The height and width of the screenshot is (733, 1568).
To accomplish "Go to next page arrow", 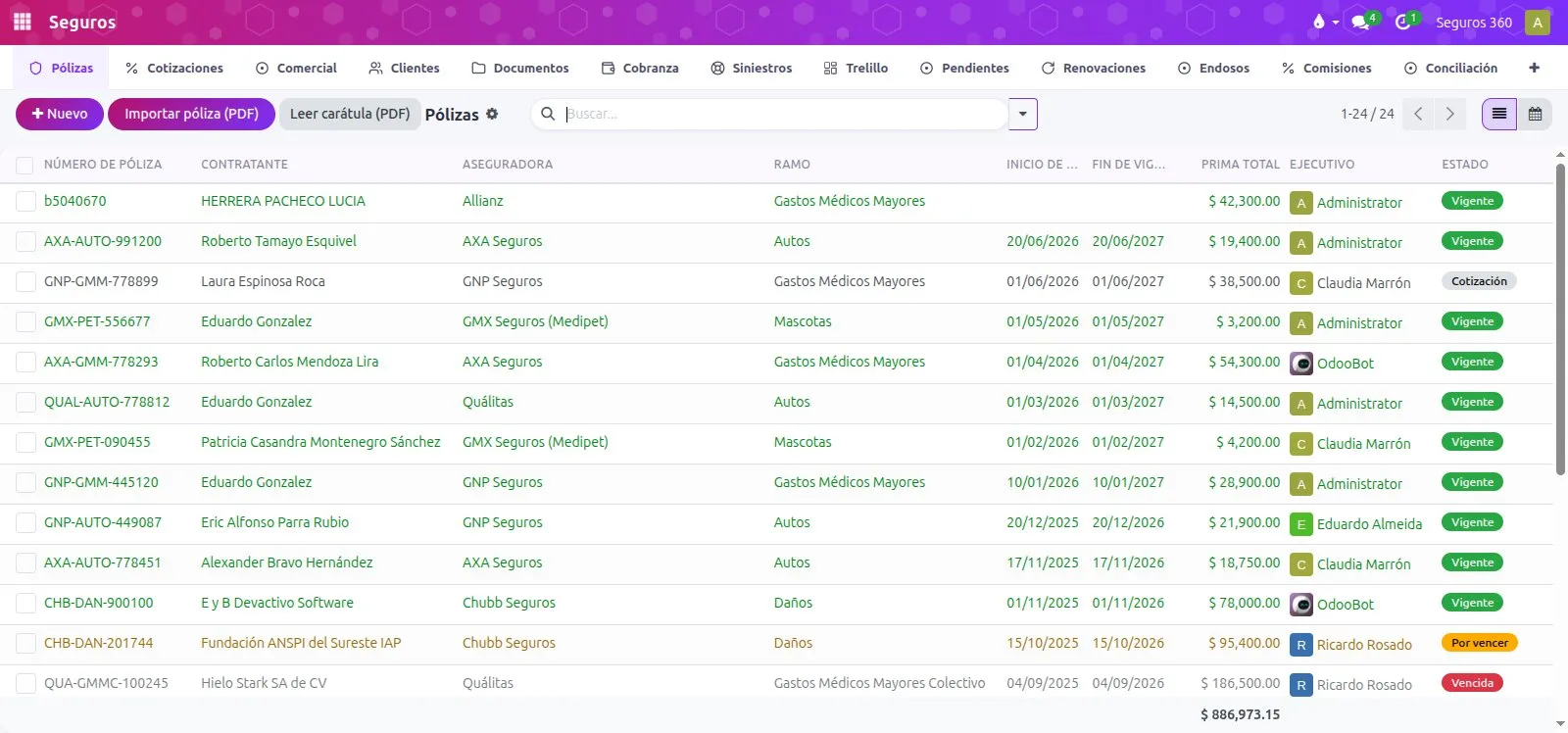I will click(x=1450, y=114).
